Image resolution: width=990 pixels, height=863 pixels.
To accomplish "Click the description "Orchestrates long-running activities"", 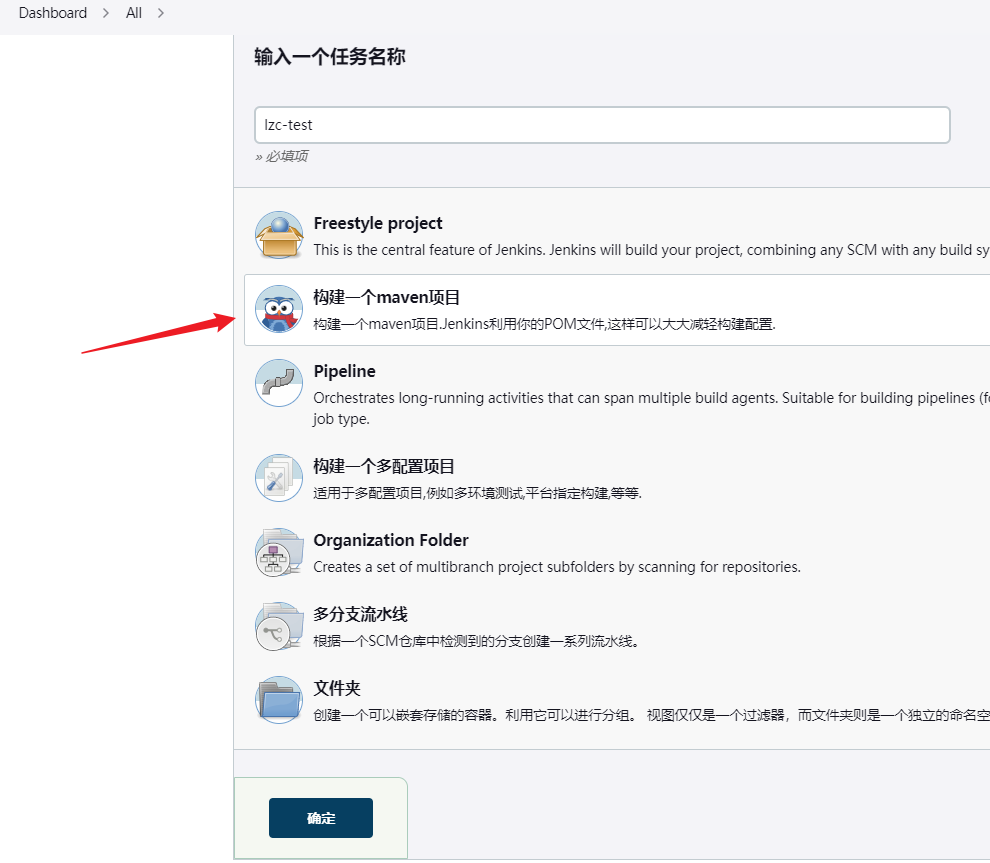I will [x=652, y=408].
